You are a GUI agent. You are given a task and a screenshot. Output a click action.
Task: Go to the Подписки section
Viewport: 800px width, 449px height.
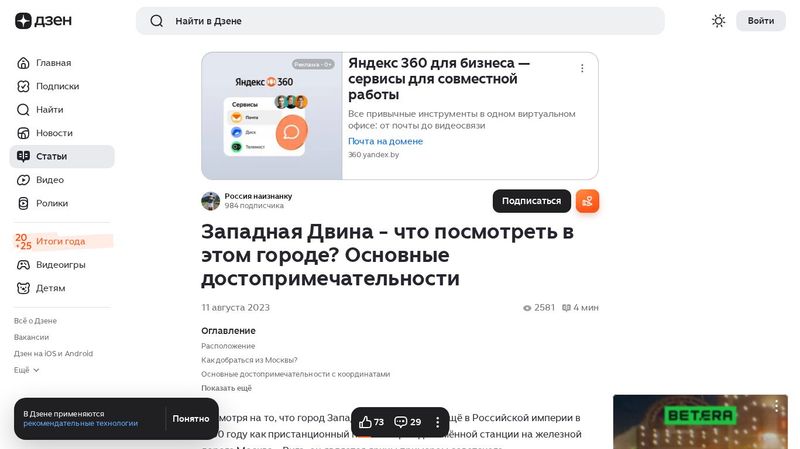coord(57,86)
